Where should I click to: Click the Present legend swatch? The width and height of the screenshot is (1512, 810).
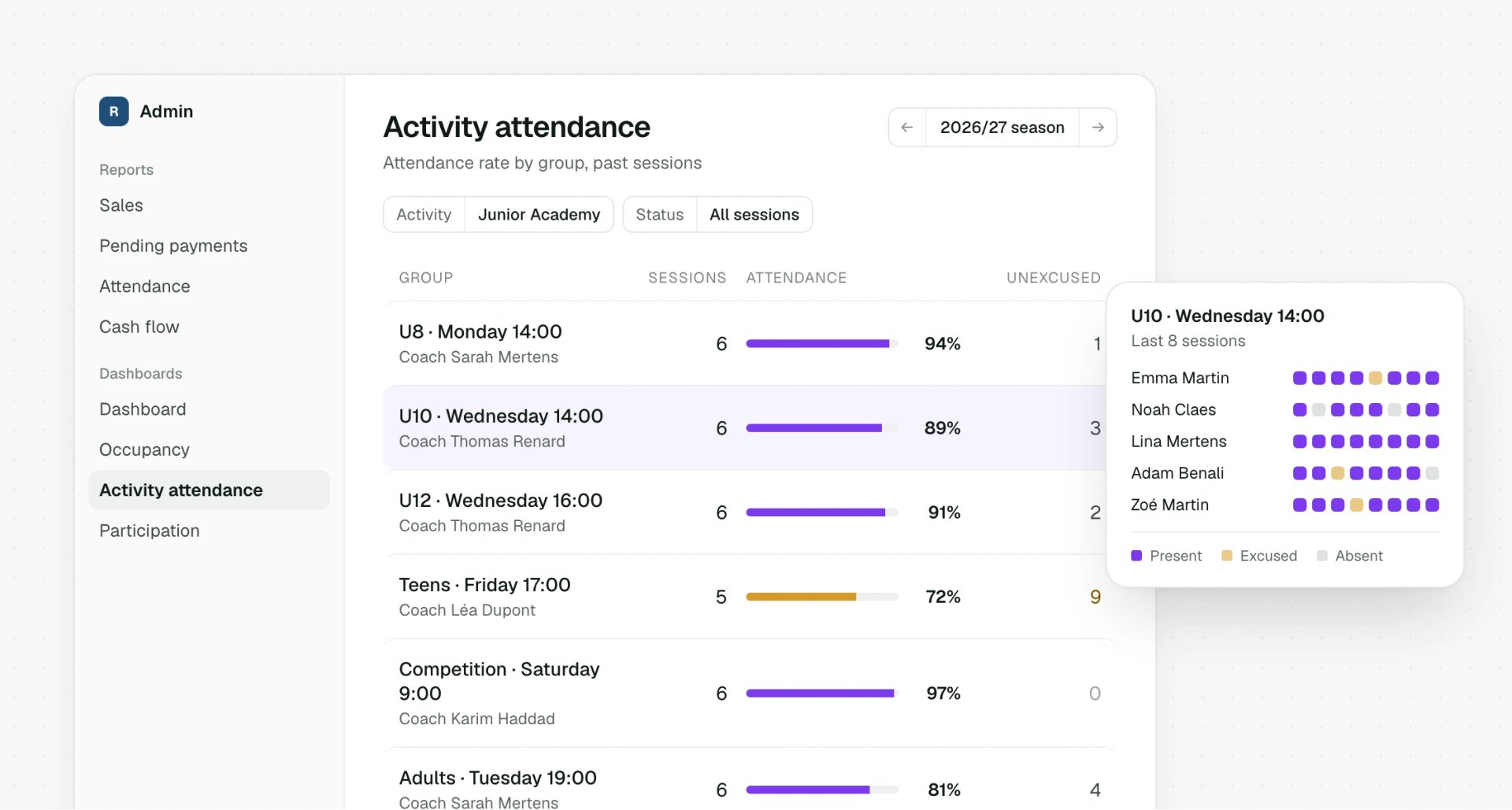click(1136, 556)
